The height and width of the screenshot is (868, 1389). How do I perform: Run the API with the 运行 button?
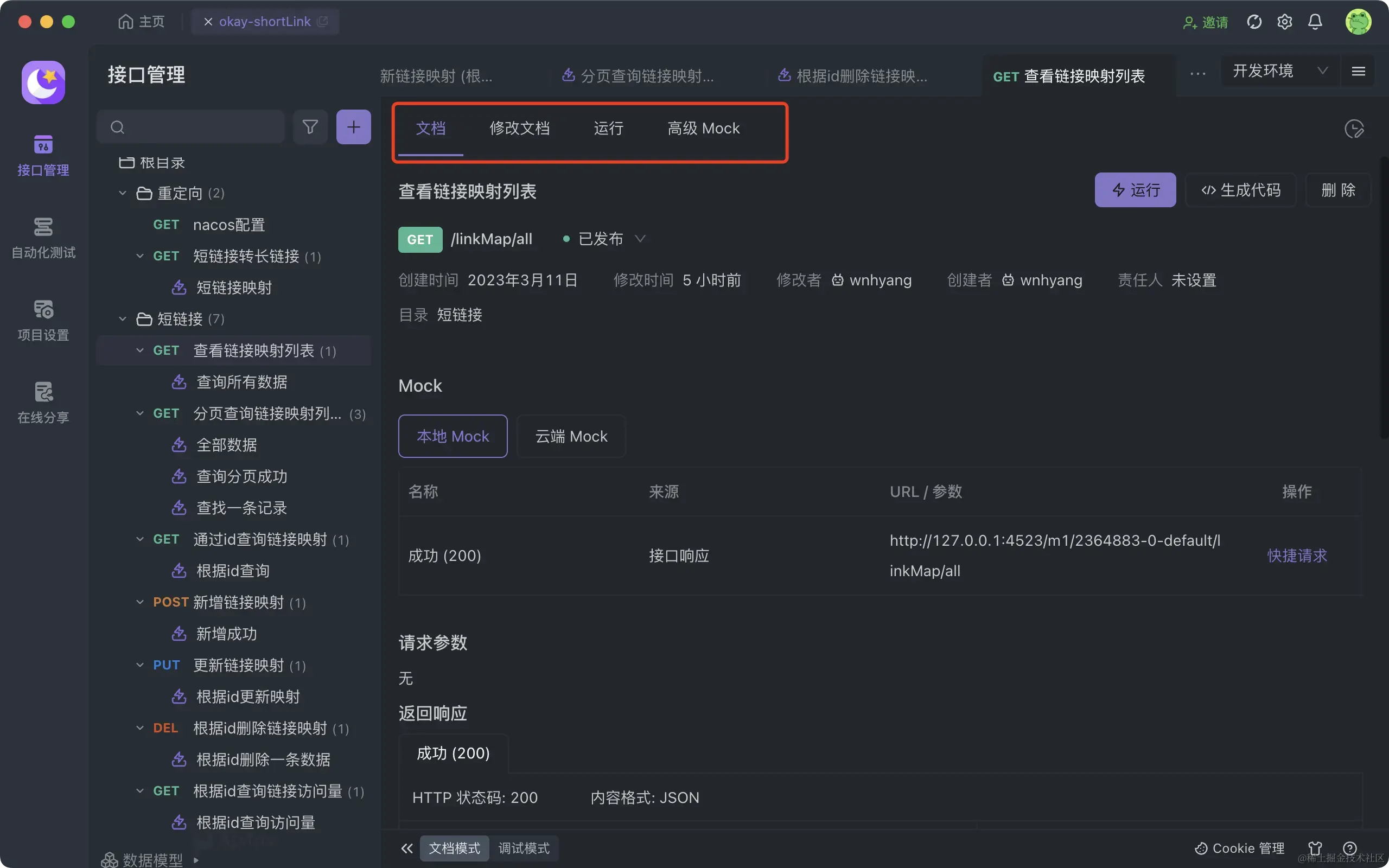point(1135,190)
